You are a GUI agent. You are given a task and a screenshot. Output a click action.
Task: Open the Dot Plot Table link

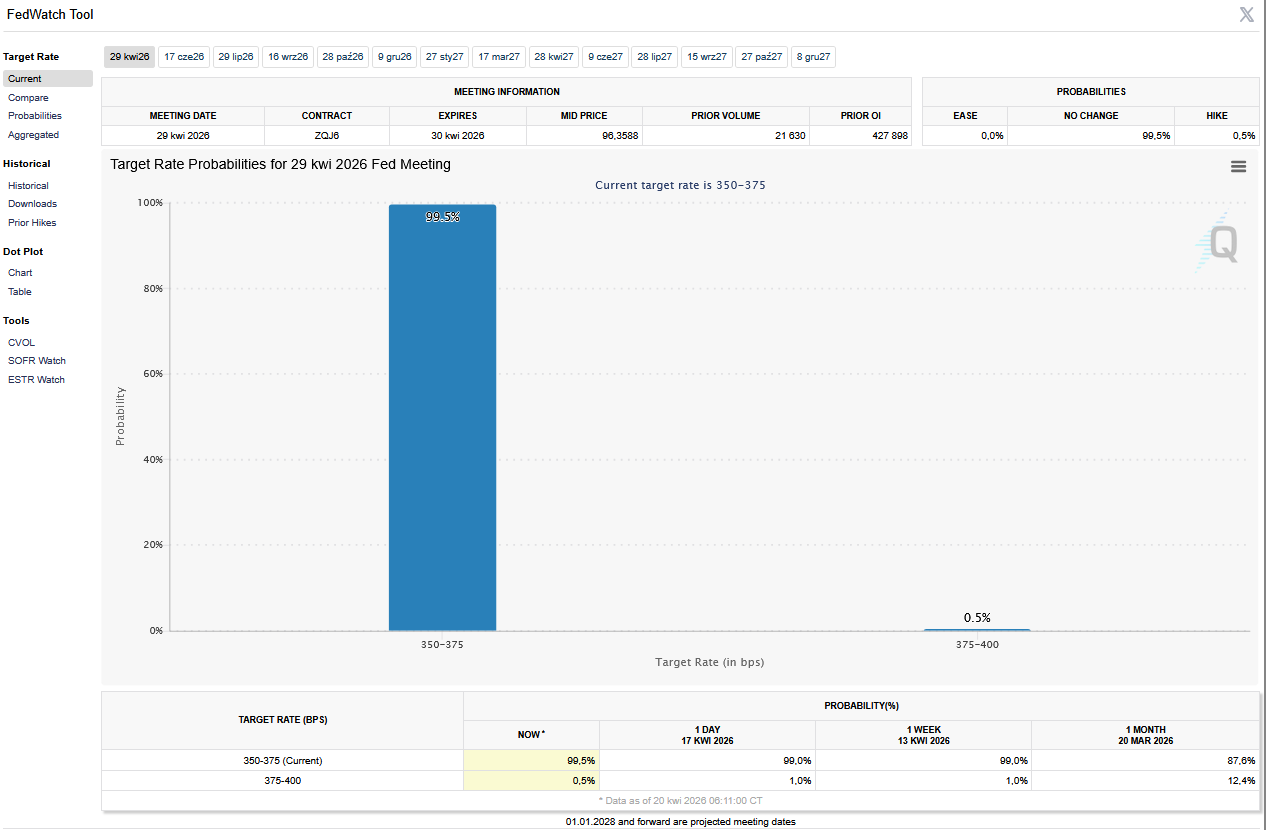pyautogui.click(x=20, y=292)
